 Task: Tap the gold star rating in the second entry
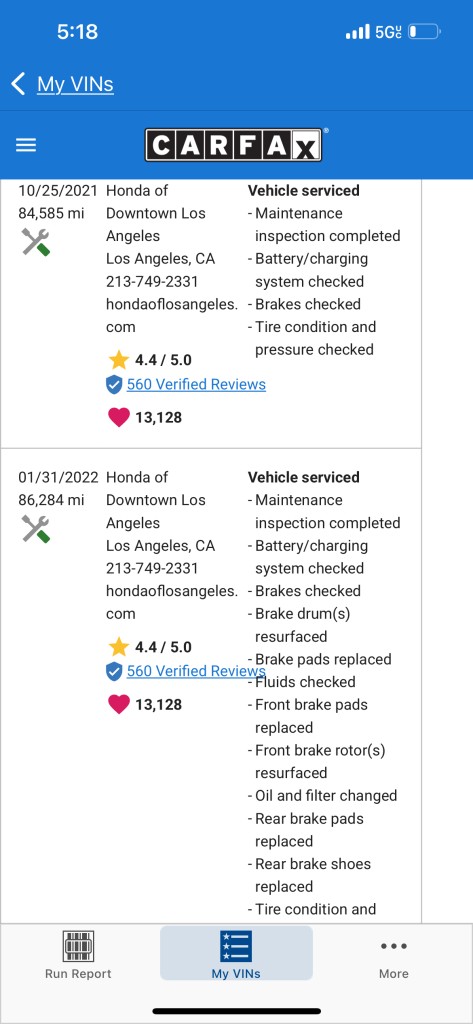(119, 647)
